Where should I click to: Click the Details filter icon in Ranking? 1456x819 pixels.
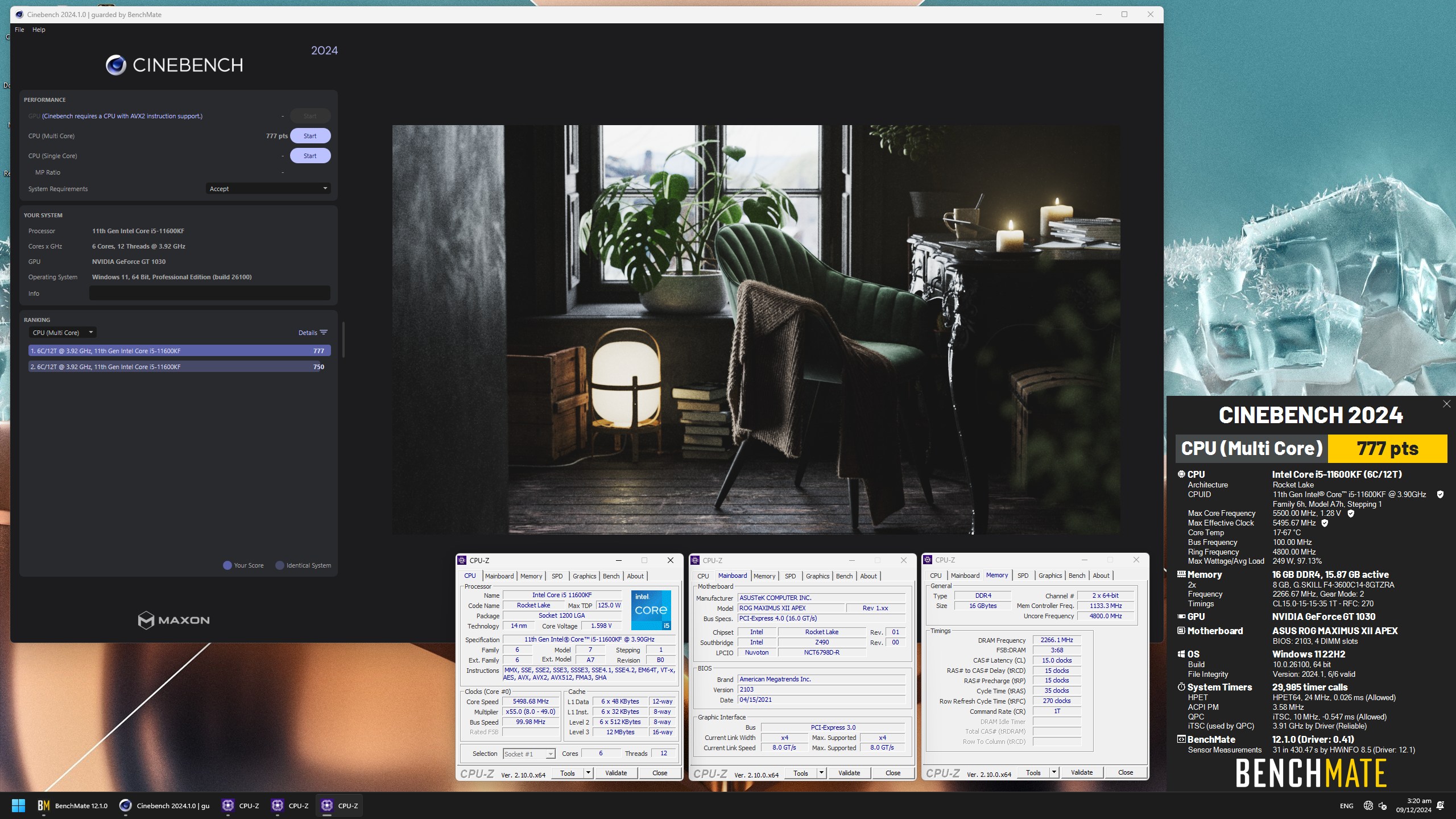(x=324, y=333)
